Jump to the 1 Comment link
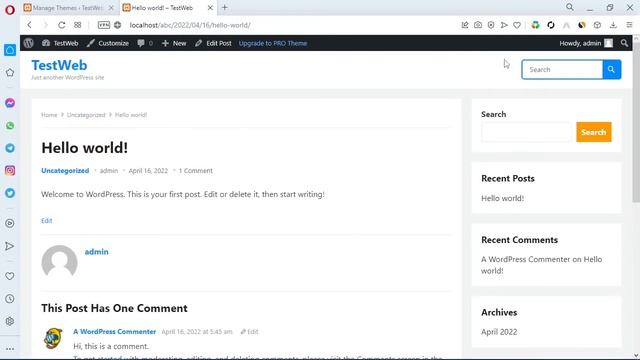Image resolution: width=640 pixels, height=360 pixels. (x=196, y=171)
